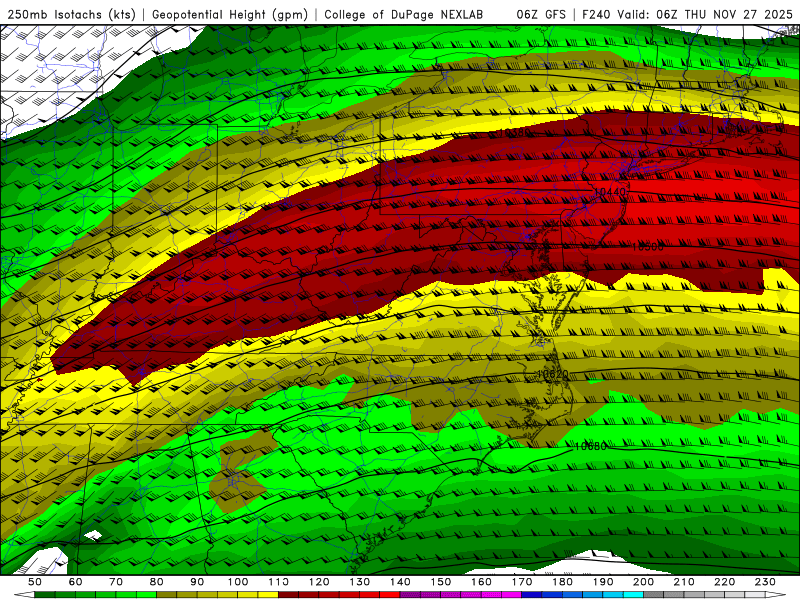The width and height of the screenshot is (800, 600).
Task: Click the color bar label 160
Action: [481, 582]
